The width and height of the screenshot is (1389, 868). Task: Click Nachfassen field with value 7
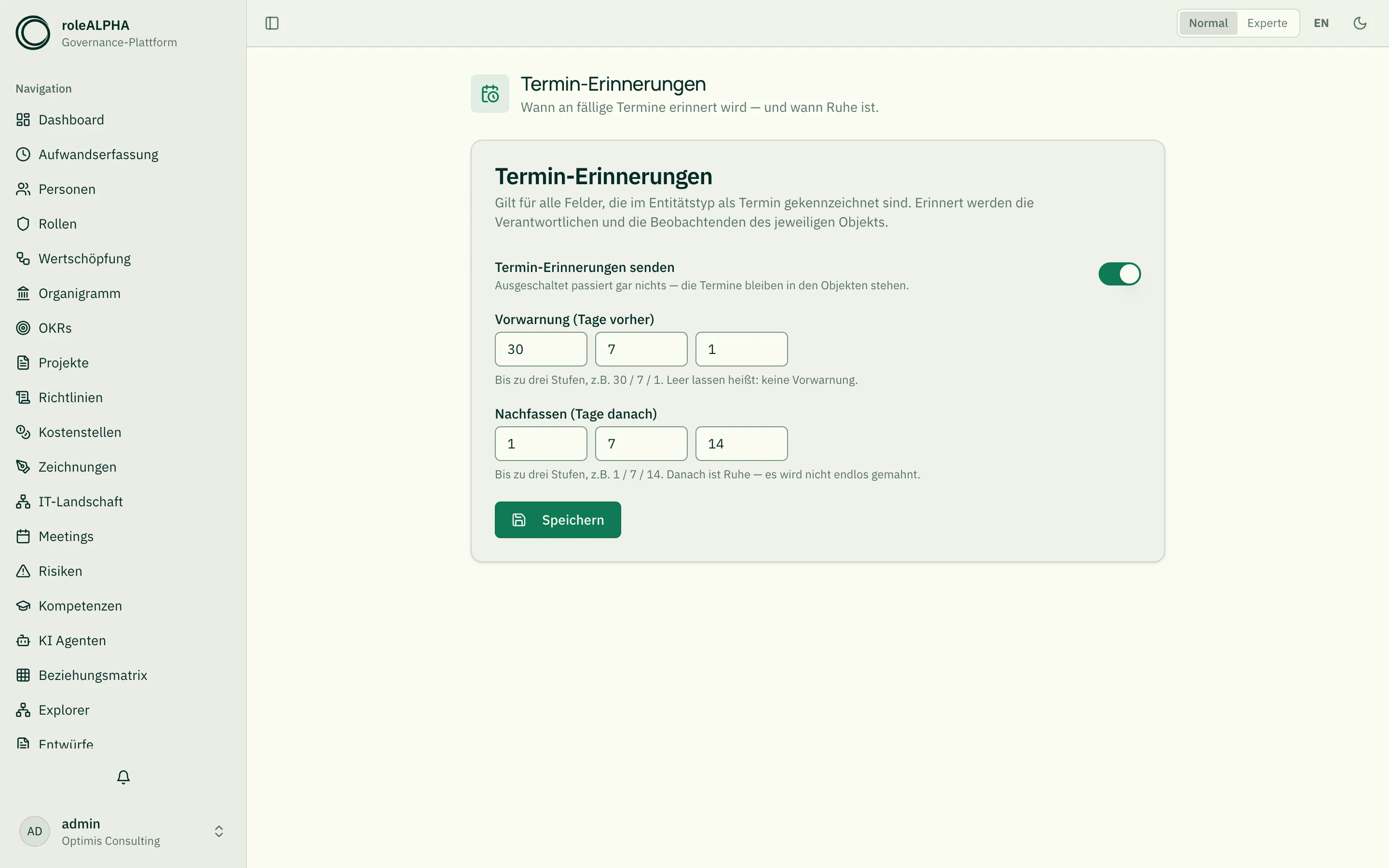tap(641, 444)
